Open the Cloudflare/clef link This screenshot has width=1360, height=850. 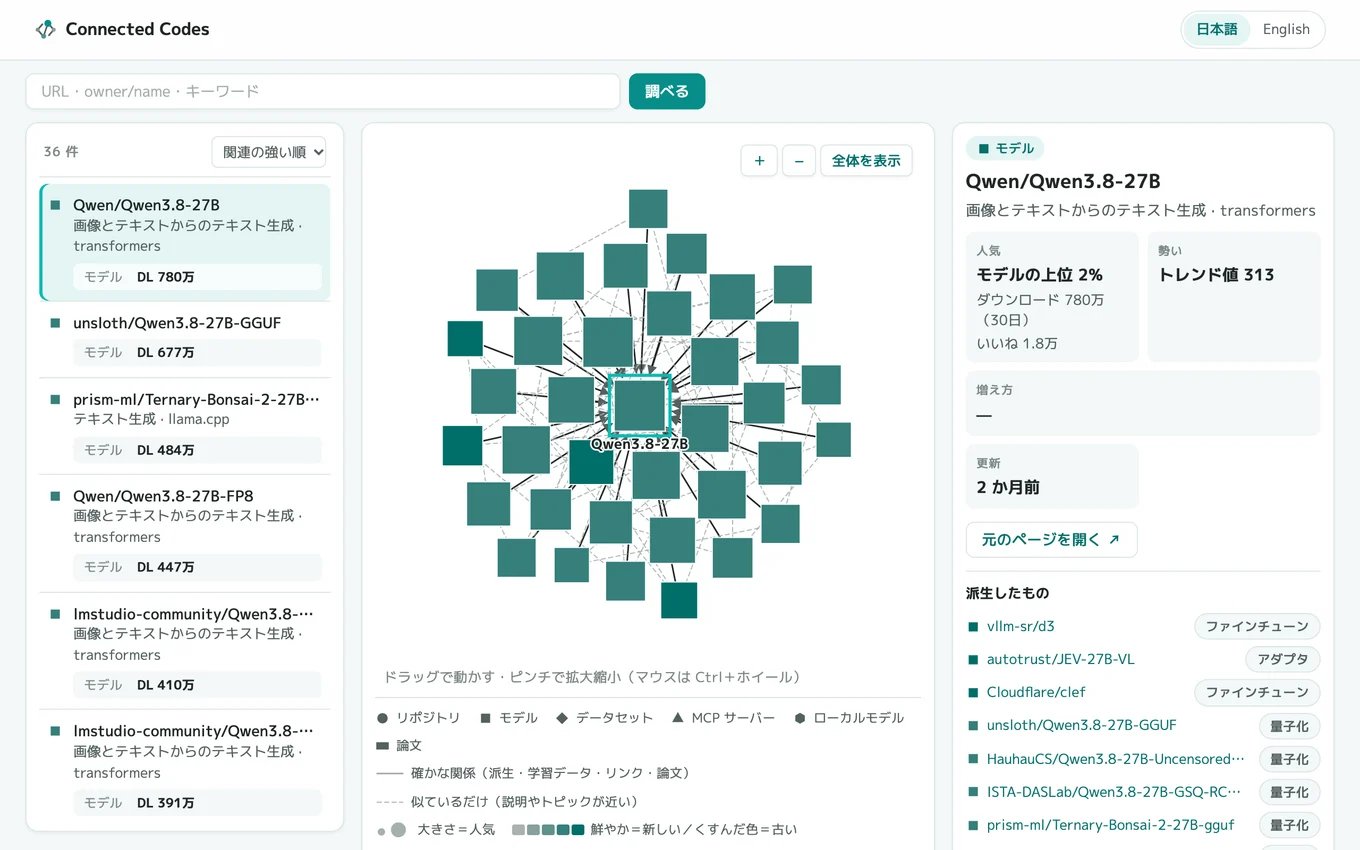click(1036, 693)
